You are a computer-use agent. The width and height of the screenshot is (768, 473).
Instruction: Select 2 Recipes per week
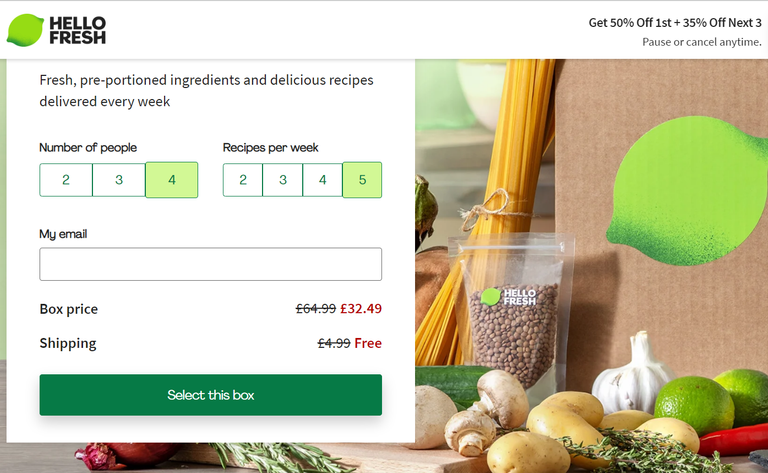pos(243,180)
